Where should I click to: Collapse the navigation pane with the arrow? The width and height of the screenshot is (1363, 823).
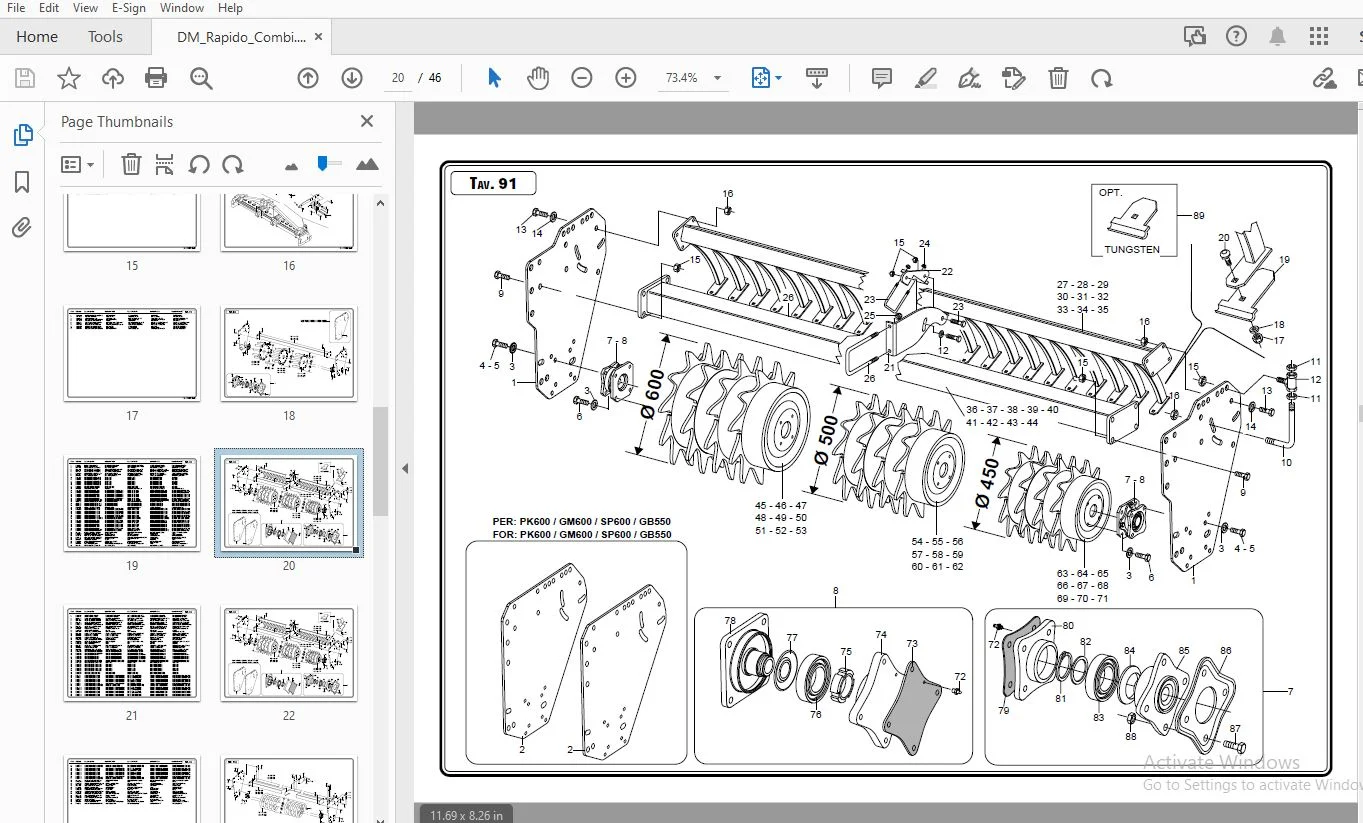point(405,468)
